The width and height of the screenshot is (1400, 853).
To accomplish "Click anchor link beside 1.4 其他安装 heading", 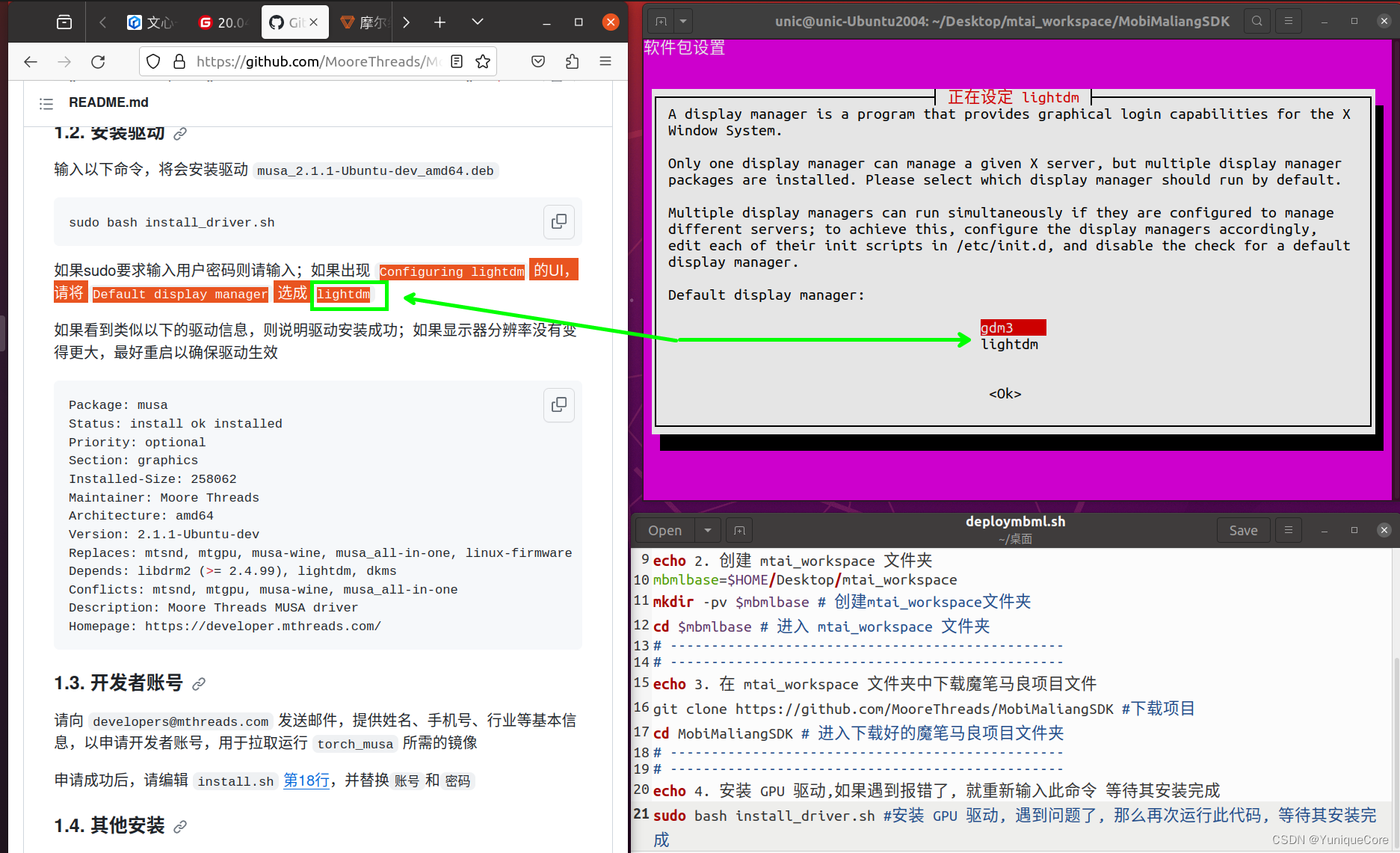I will (x=180, y=827).
